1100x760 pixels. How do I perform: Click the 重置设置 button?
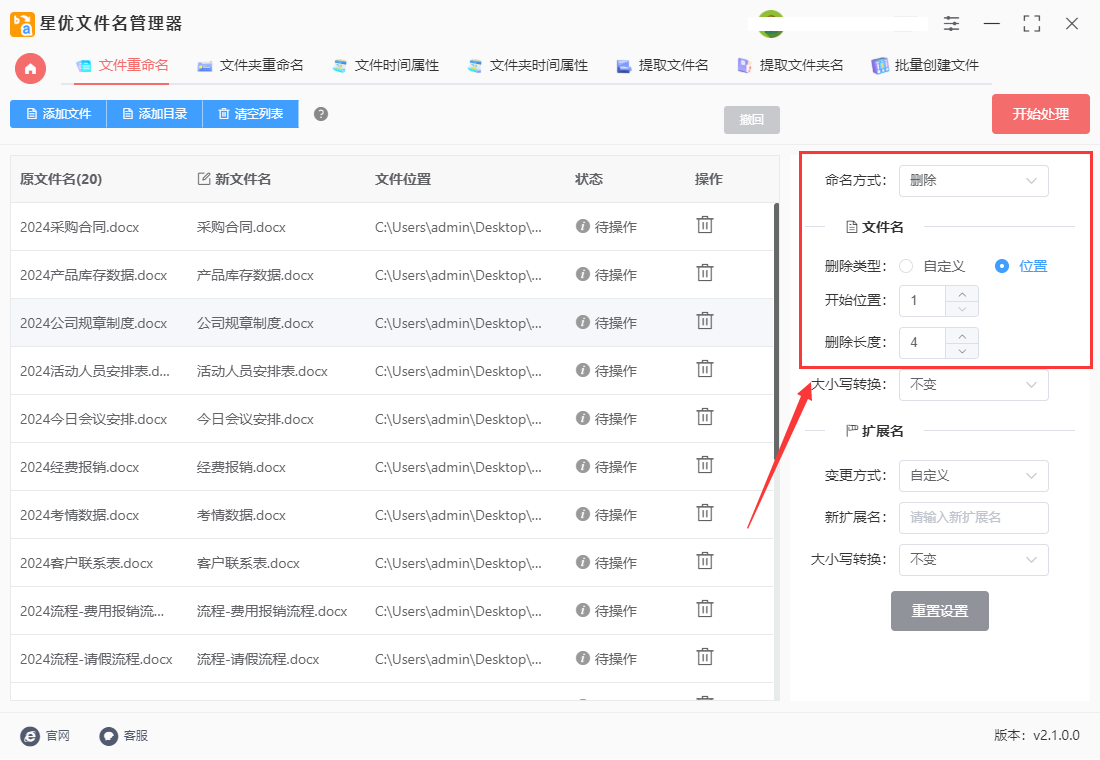(x=939, y=611)
